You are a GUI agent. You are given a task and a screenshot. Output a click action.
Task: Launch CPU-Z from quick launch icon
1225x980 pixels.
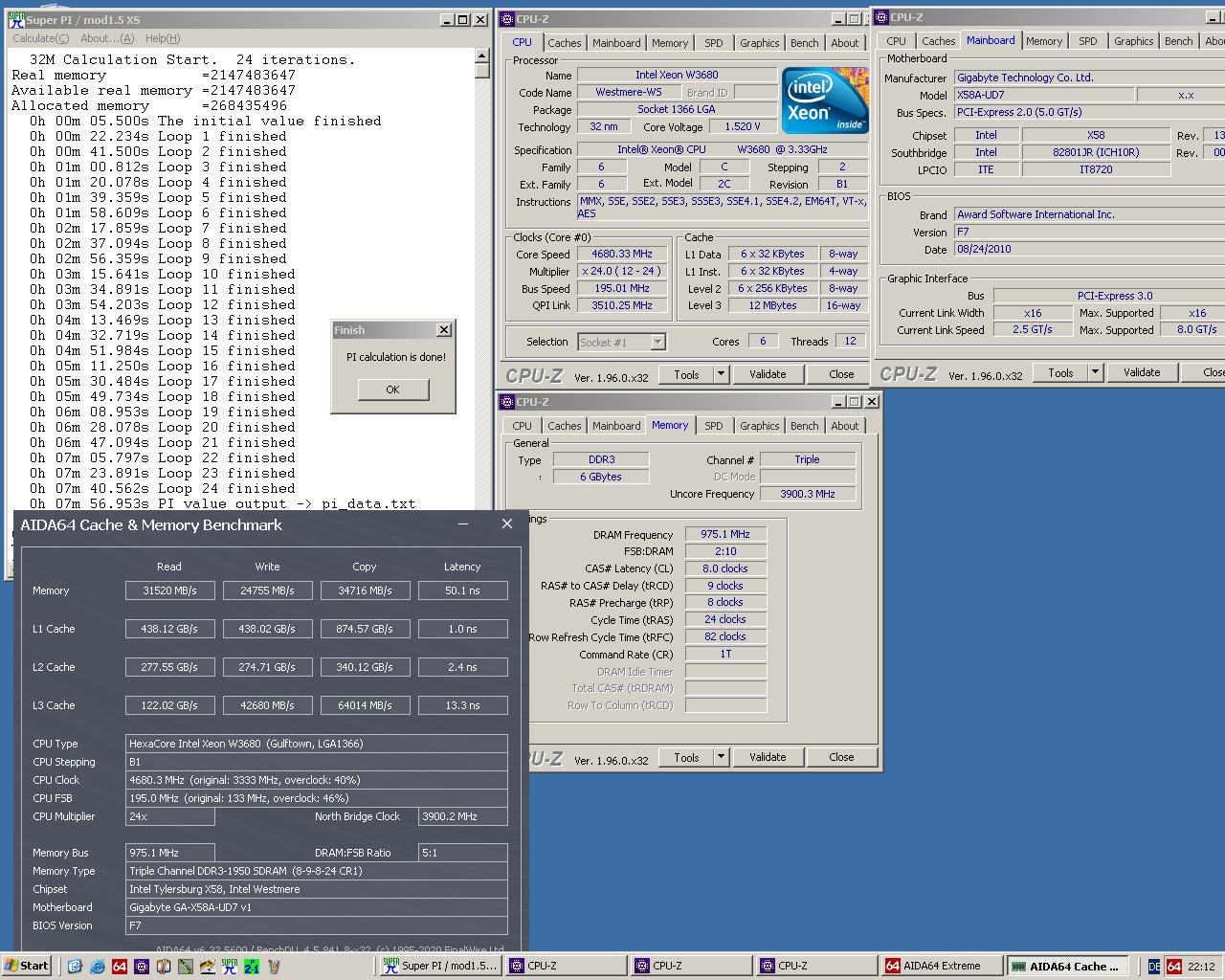point(142,967)
